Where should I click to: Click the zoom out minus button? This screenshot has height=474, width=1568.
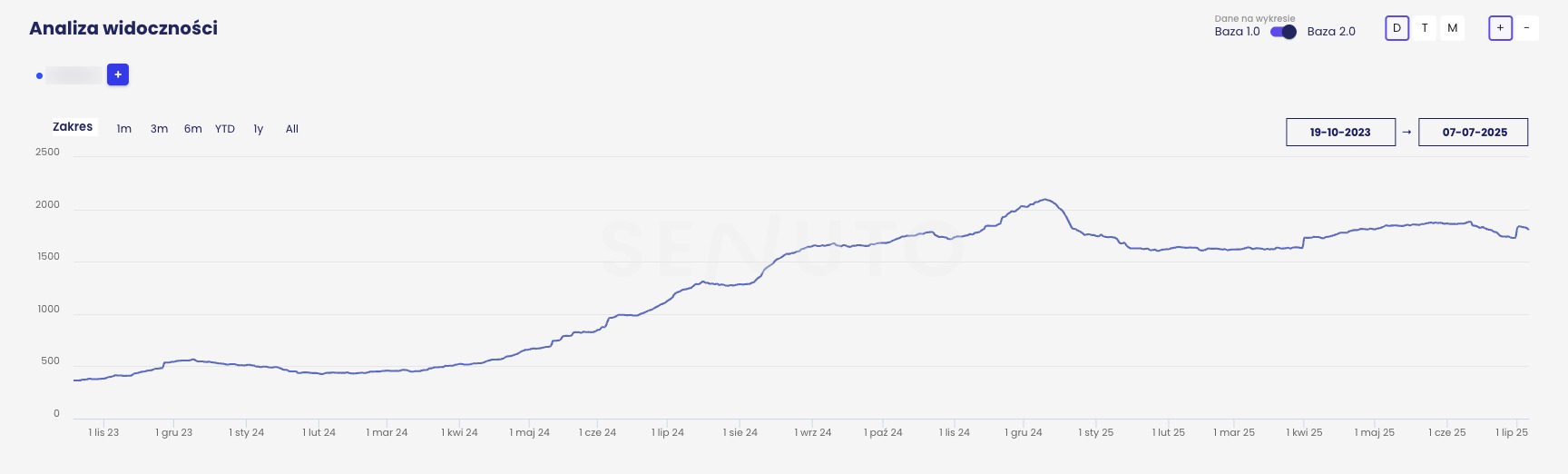[1526, 28]
